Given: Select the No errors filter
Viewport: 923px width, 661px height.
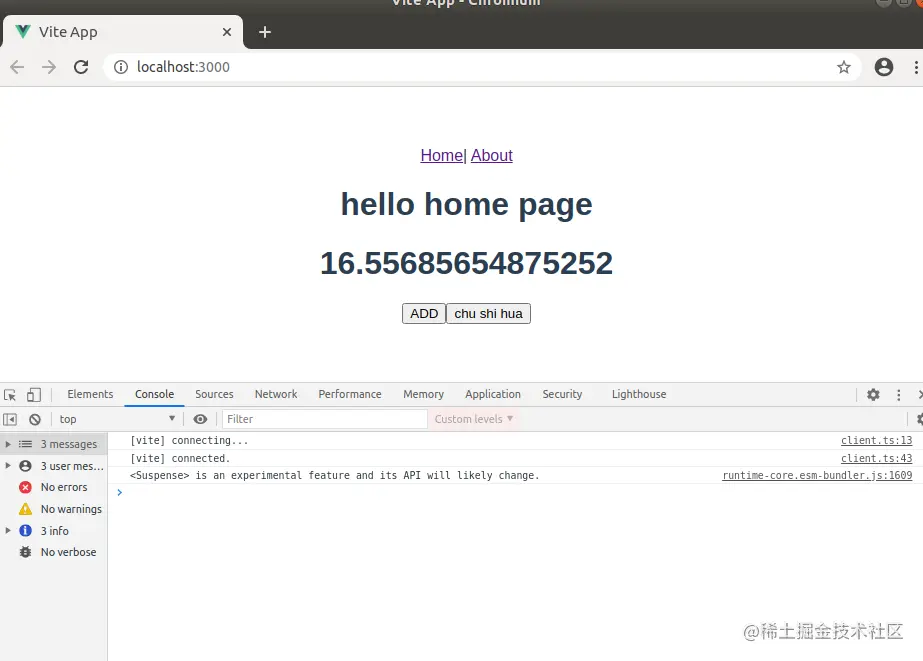Looking at the screenshot, I should [x=54, y=487].
